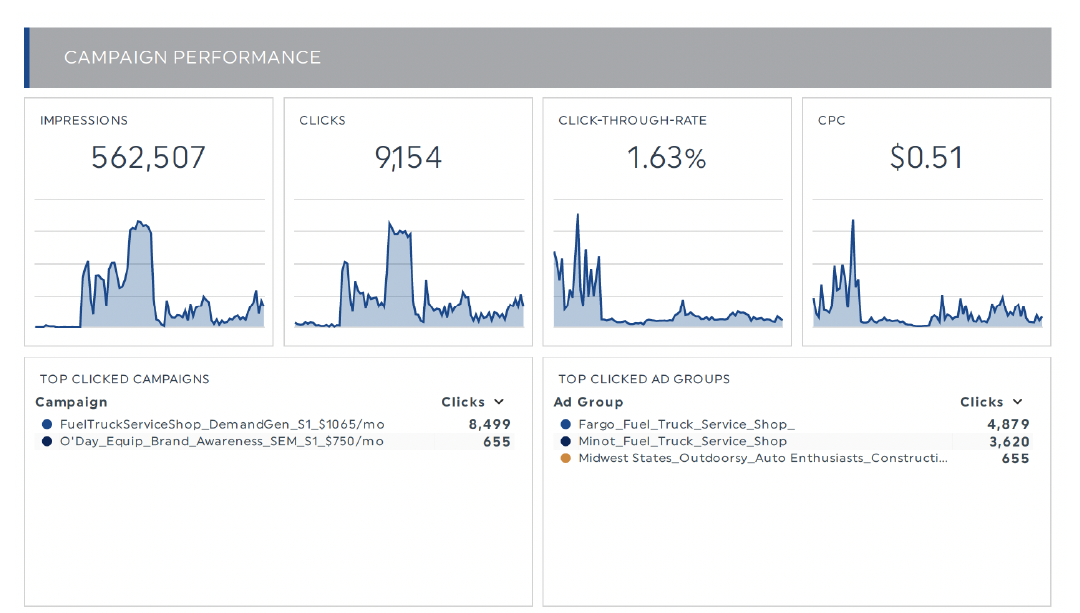Click the Clicks trend area chart
This screenshot has width=1080, height=613.
(409, 275)
